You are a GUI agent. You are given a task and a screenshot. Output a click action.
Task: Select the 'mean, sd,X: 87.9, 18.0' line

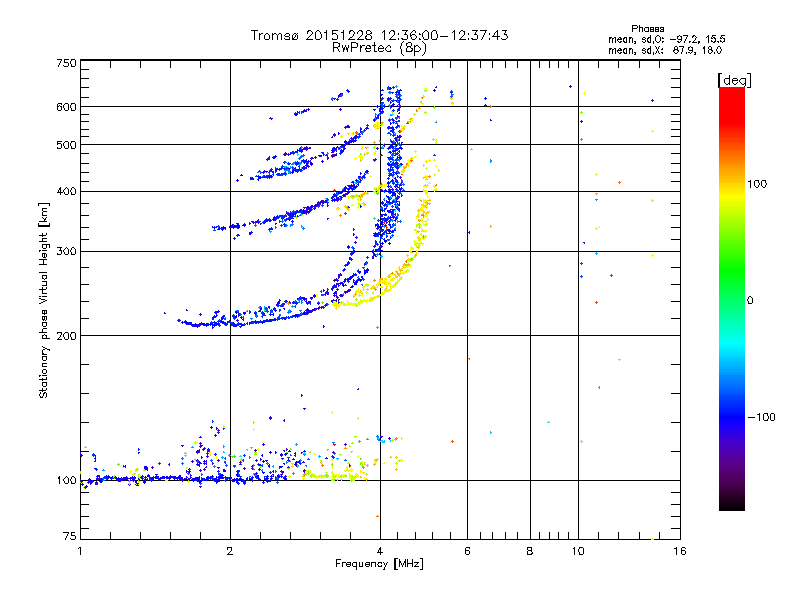[x=665, y=50]
